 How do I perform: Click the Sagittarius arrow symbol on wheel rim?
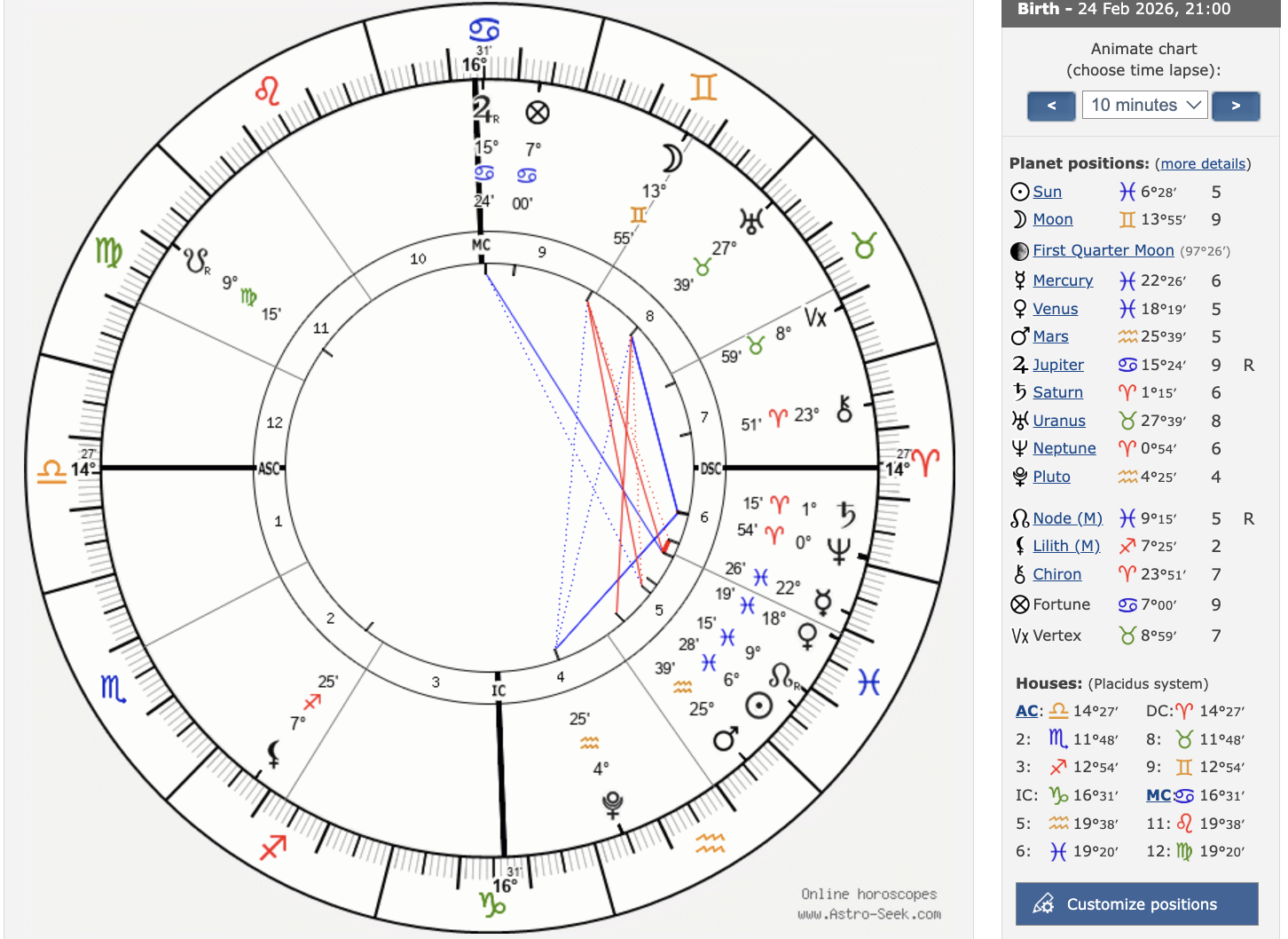click(x=273, y=848)
